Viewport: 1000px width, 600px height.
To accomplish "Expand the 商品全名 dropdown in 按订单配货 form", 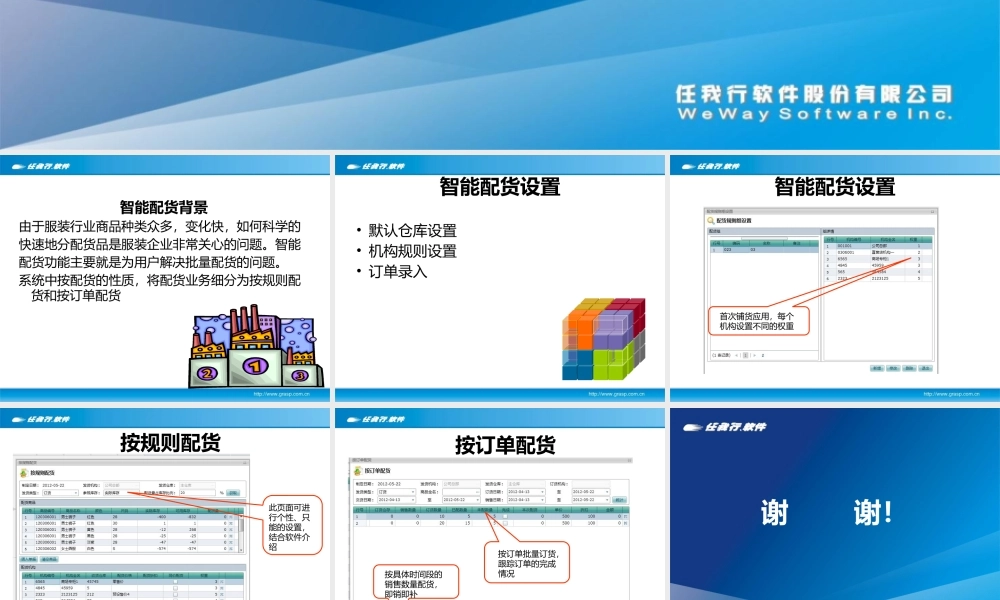I will point(461,492).
